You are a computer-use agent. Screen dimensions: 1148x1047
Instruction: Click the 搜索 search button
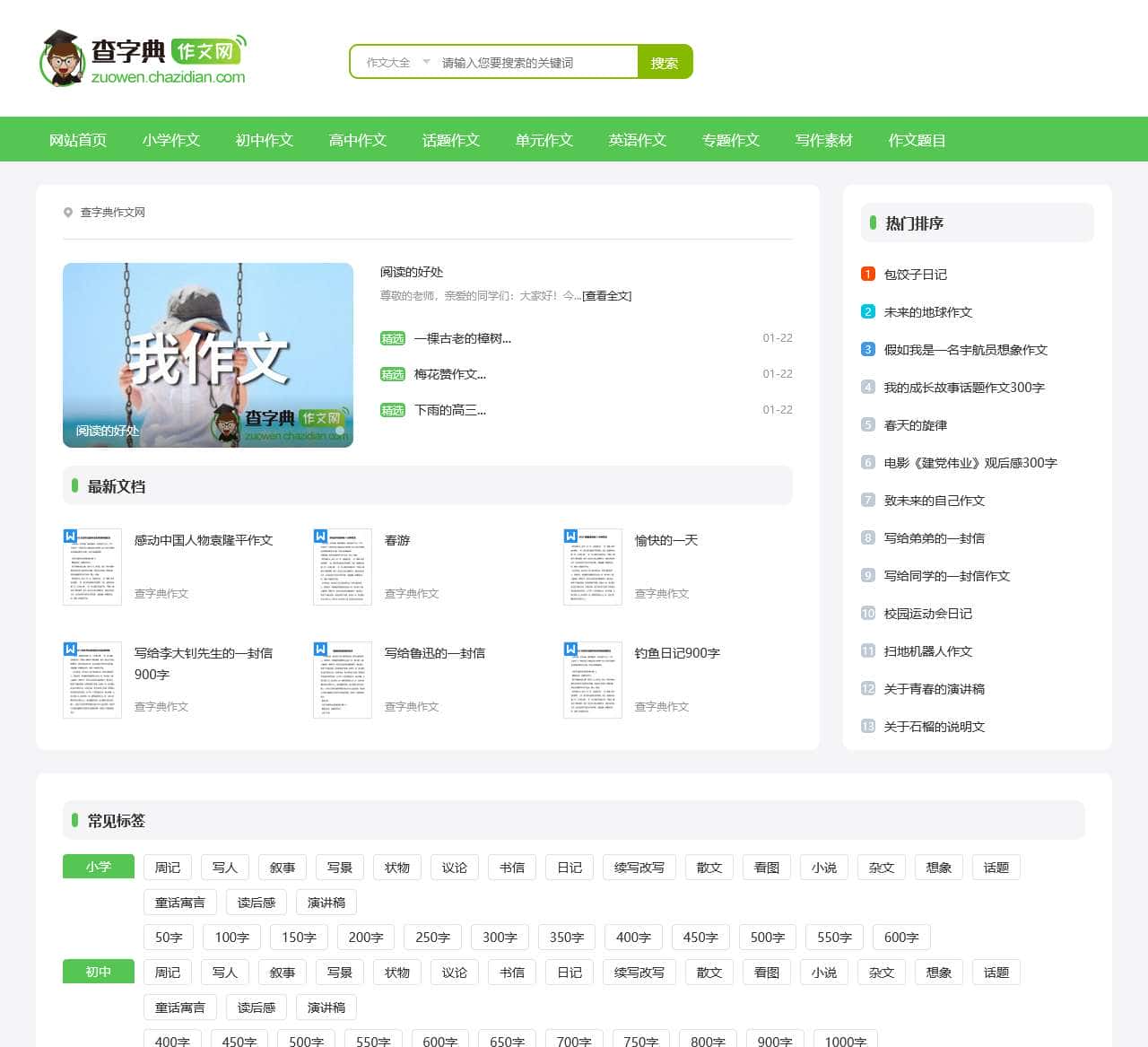[665, 61]
